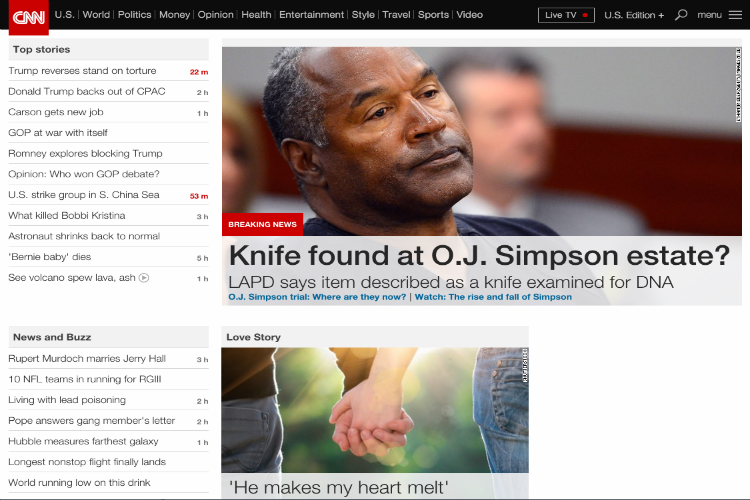Read 'U.S. strike group in S. China Sea'

pos(84,195)
